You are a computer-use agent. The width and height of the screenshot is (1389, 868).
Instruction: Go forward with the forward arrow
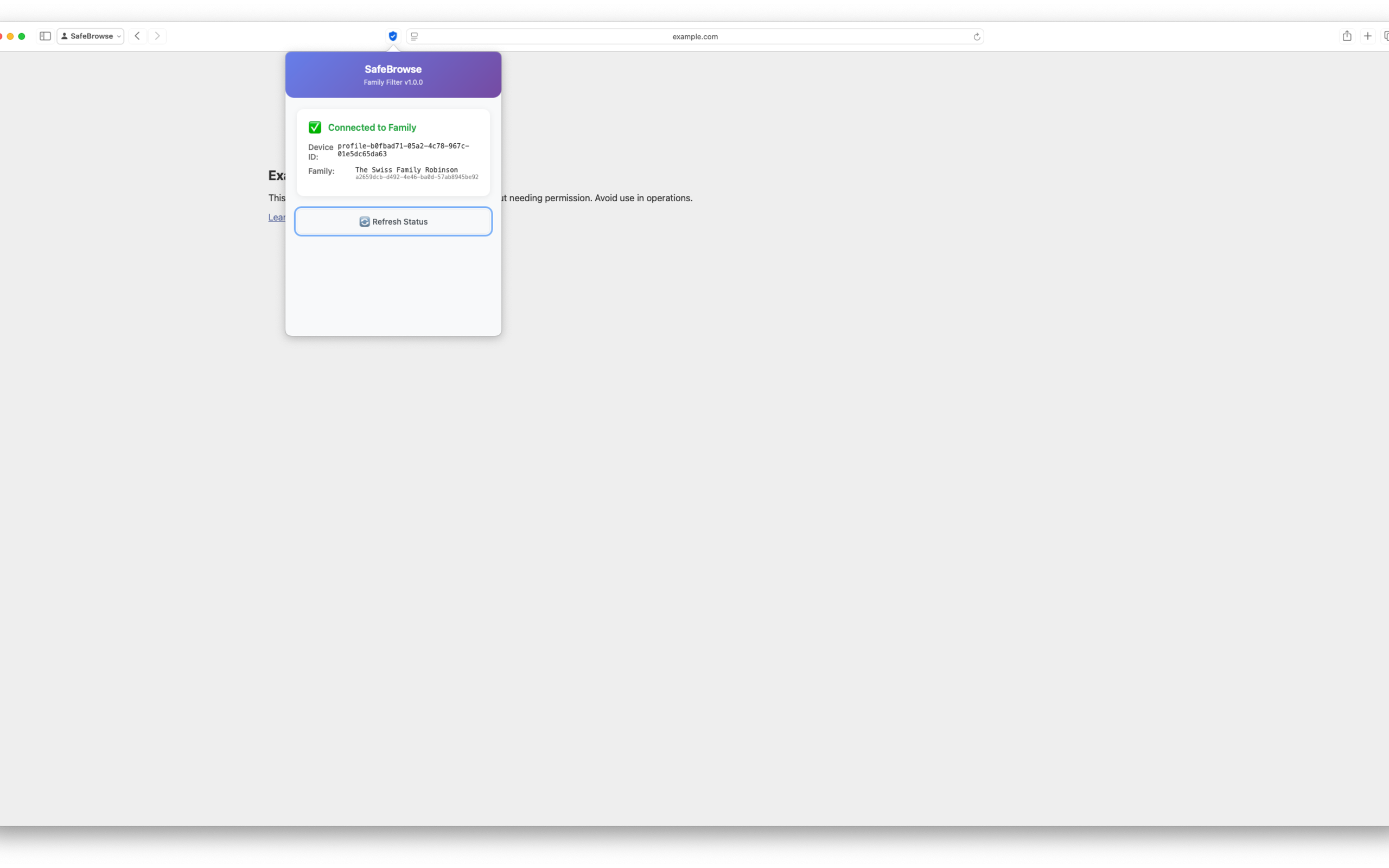(157, 36)
